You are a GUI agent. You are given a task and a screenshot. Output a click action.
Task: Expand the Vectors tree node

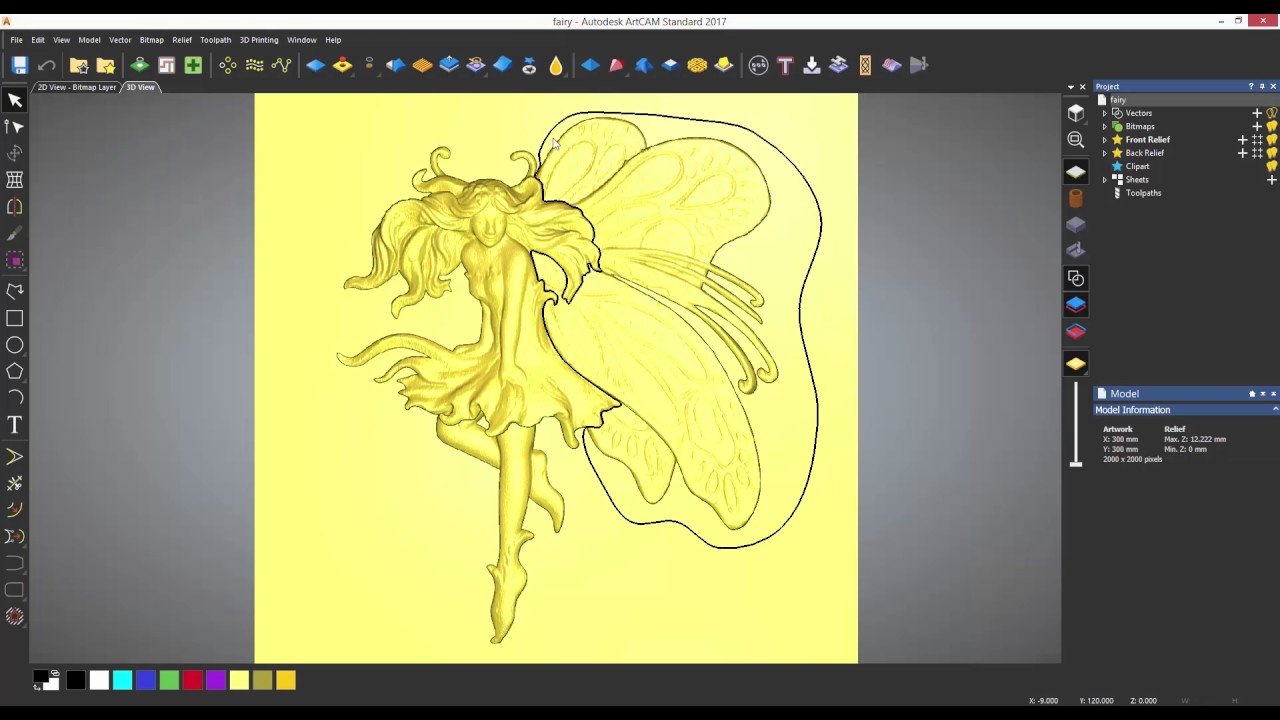tap(1105, 113)
